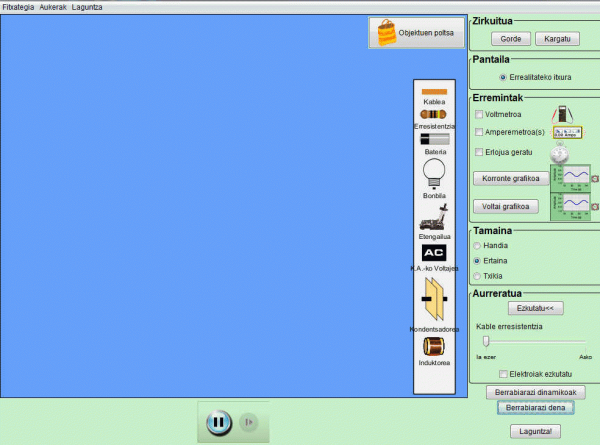This screenshot has height=445, width=600.
Task: Choose the Bonbilla light bulb icon
Action: tap(434, 173)
